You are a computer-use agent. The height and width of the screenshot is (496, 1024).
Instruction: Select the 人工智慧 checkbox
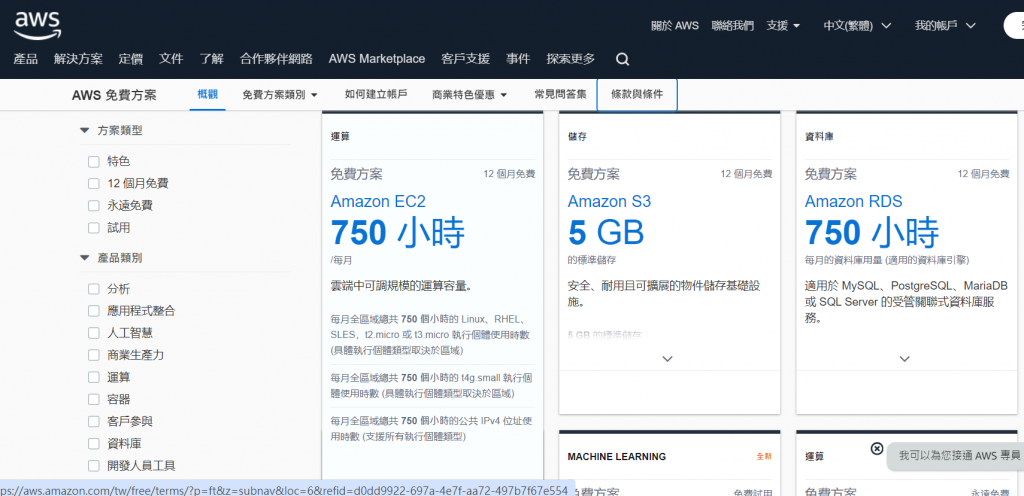click(x=94, y=333)
